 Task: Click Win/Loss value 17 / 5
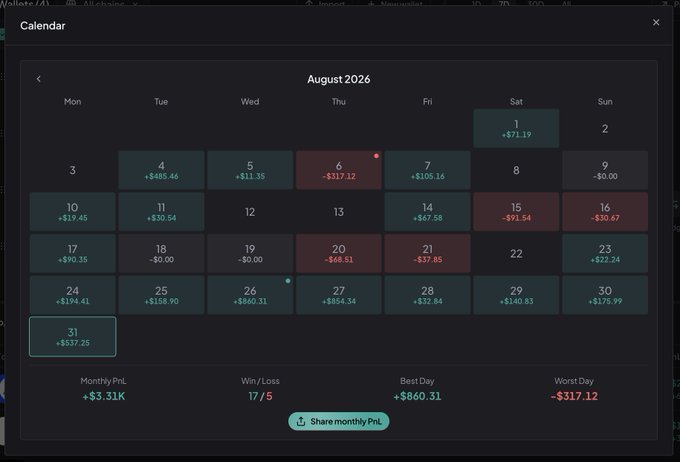[260, 396]
